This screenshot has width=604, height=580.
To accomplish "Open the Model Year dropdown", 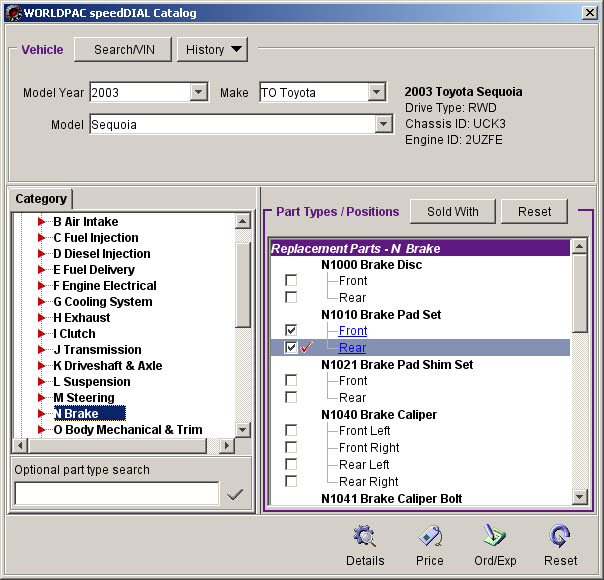I will click(x=198, y=93).
